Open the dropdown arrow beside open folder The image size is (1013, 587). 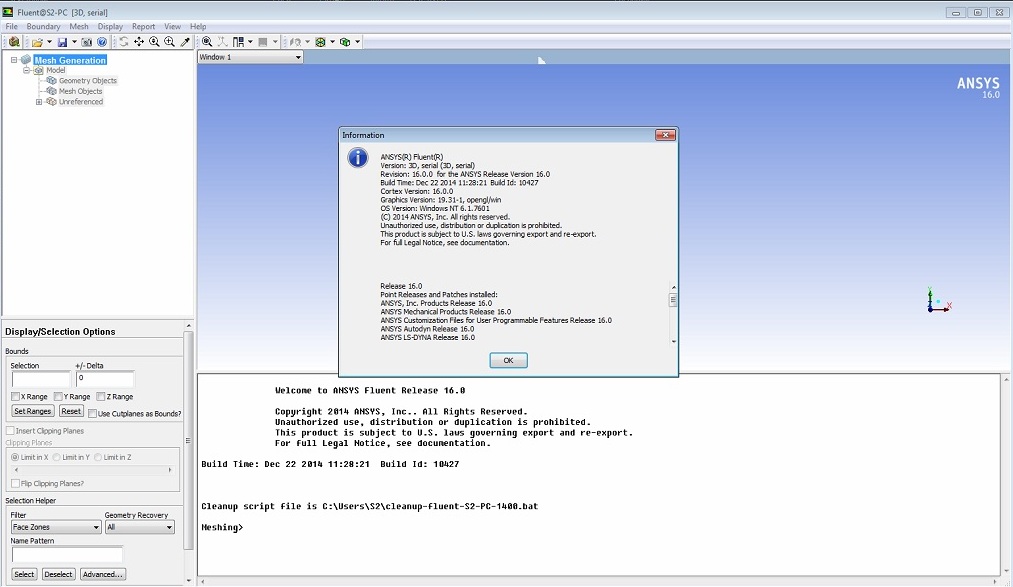(49, 42)
